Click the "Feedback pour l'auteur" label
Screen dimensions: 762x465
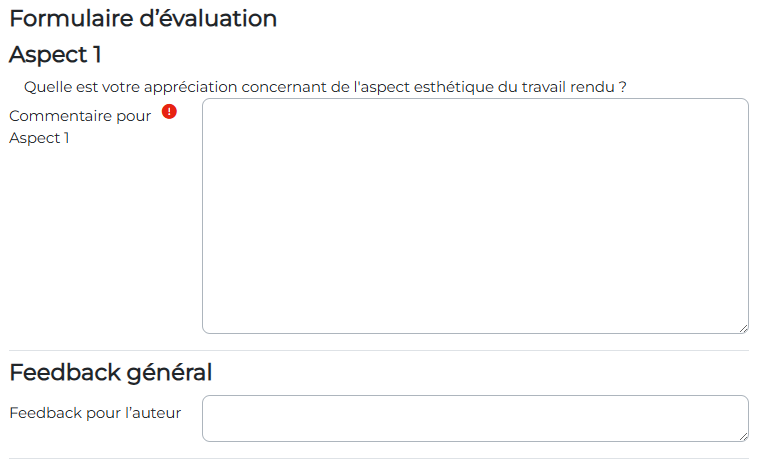click(95, 412)
